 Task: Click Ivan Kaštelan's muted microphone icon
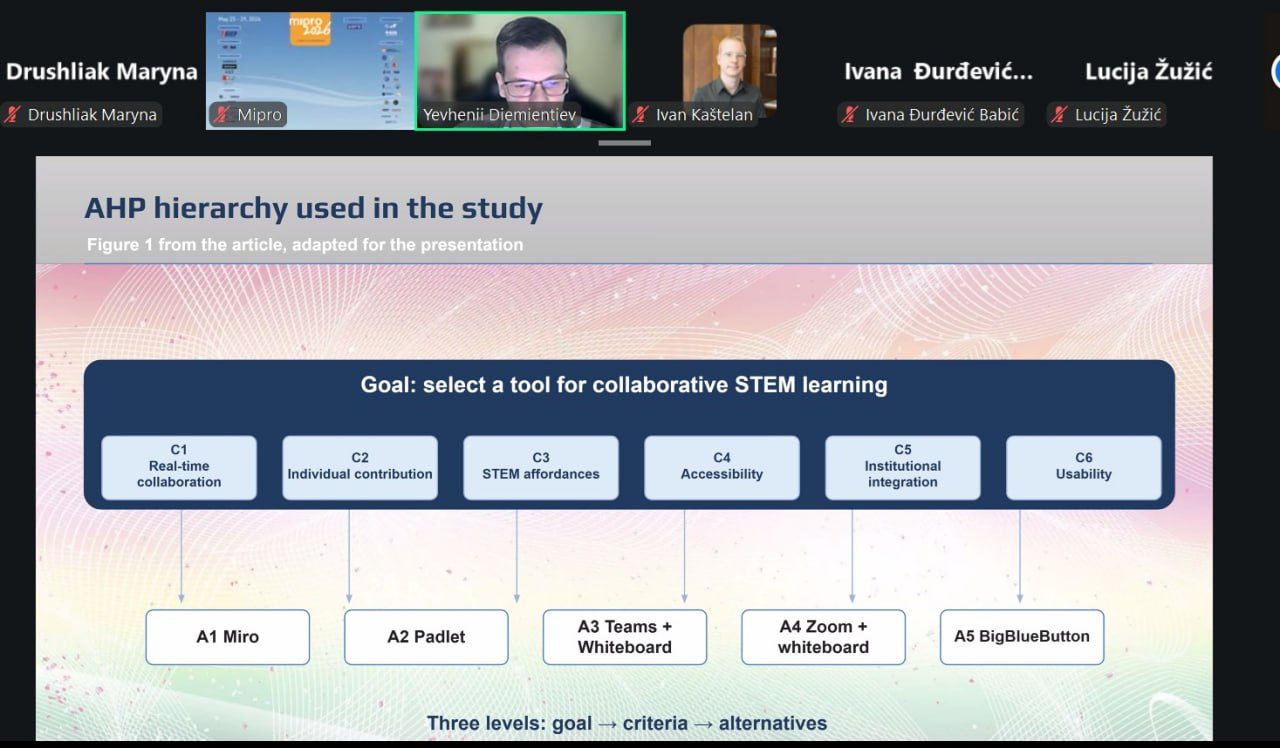point(641,115)
